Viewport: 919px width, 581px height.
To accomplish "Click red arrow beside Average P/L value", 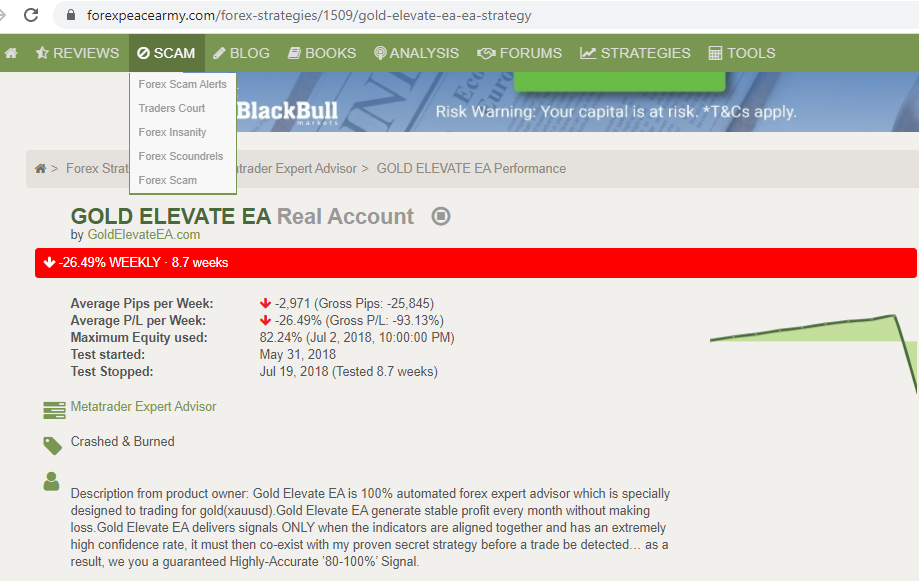I will [266, 320].
